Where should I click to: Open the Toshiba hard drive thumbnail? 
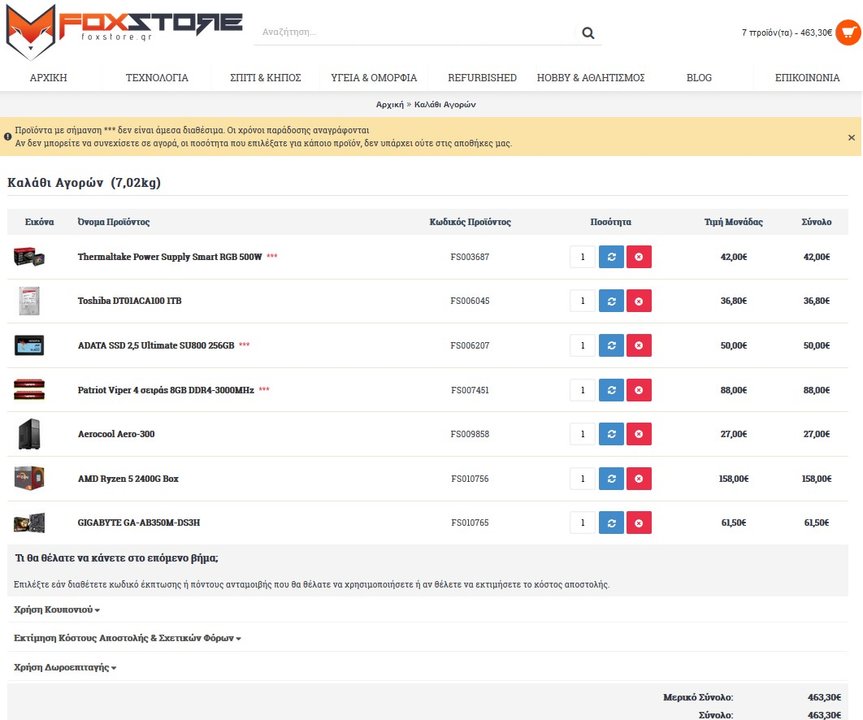29,301
